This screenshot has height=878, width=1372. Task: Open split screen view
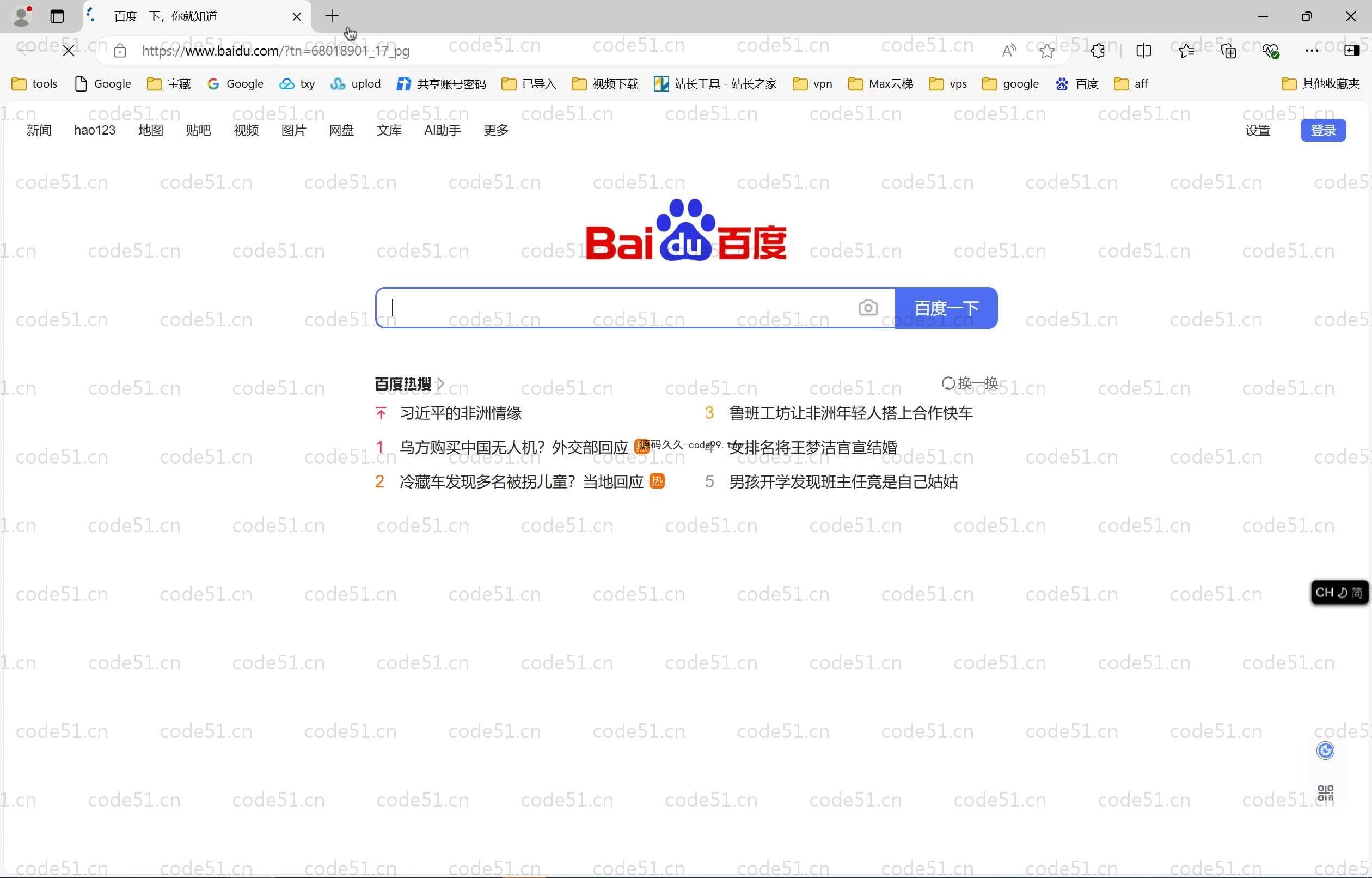pyautogui.click(x=1143, y=51)
